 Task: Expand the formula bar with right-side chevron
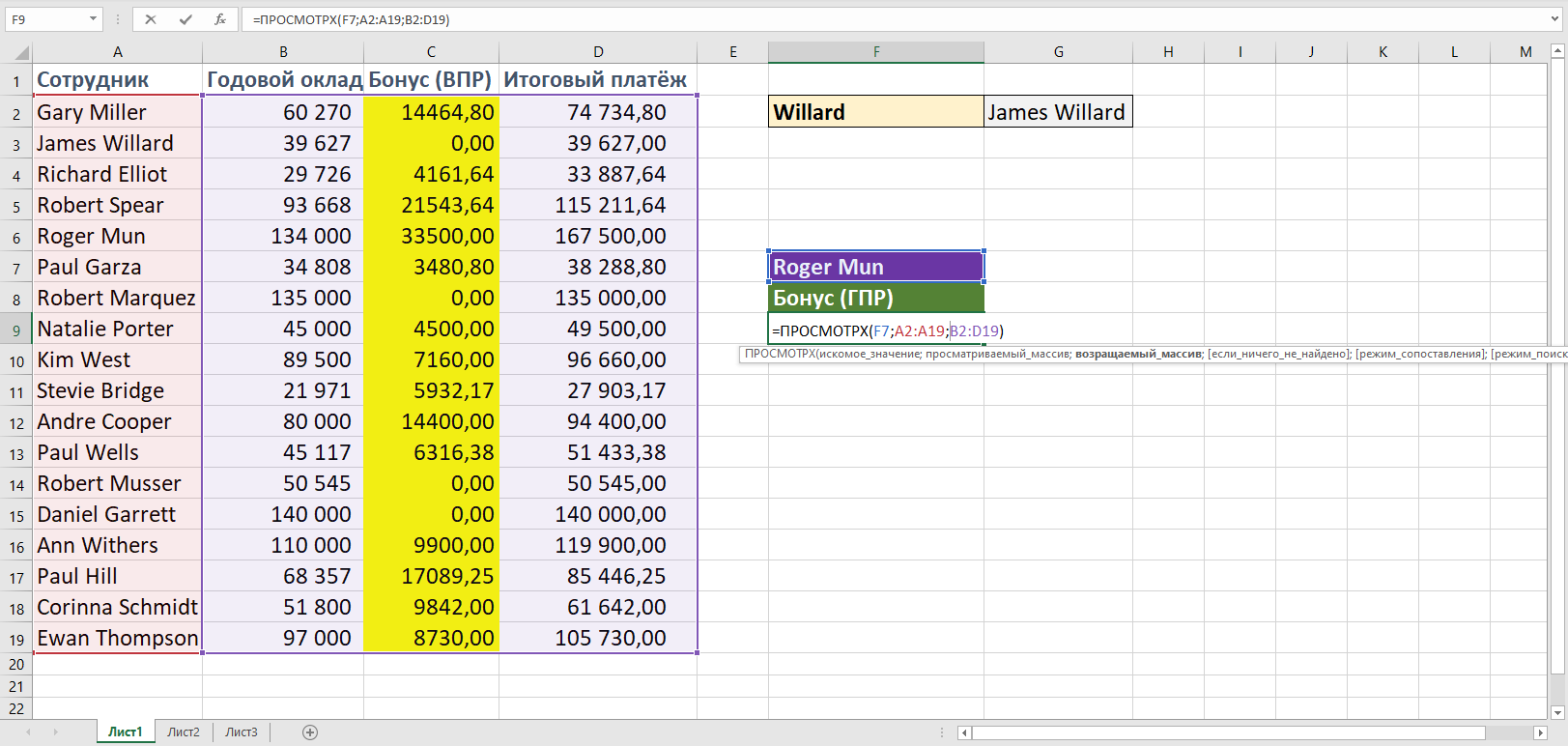tap(1554, 19)
